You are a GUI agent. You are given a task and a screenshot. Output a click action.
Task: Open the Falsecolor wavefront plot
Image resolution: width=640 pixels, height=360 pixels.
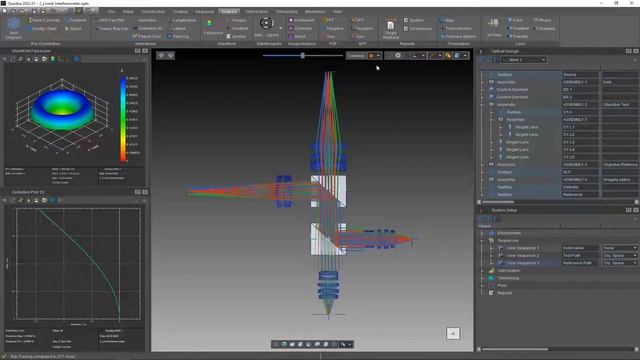click(213, 27)
